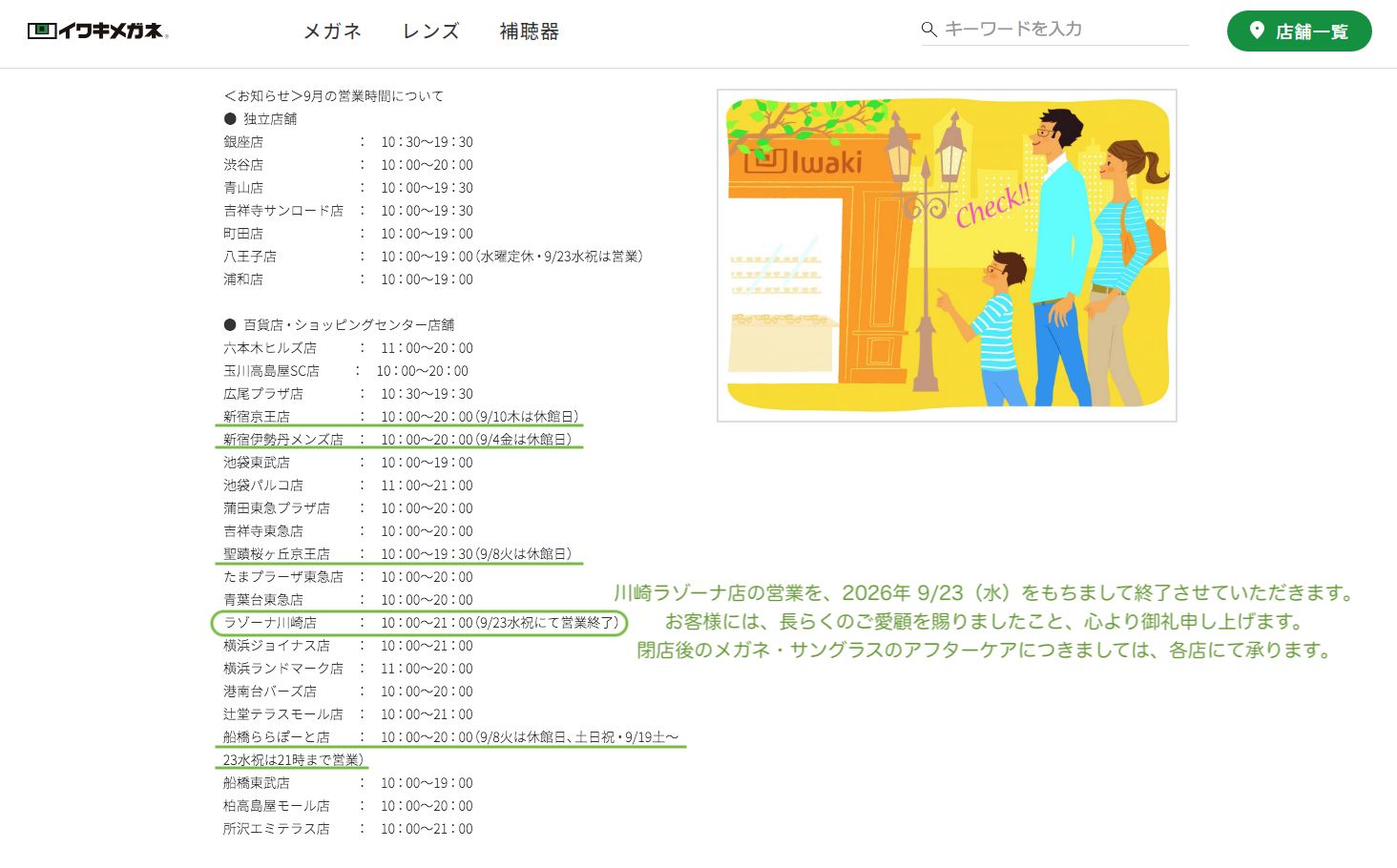Click the 独立店舗 section heading
Screen dimensions: 1397x868
pos(261,119)
